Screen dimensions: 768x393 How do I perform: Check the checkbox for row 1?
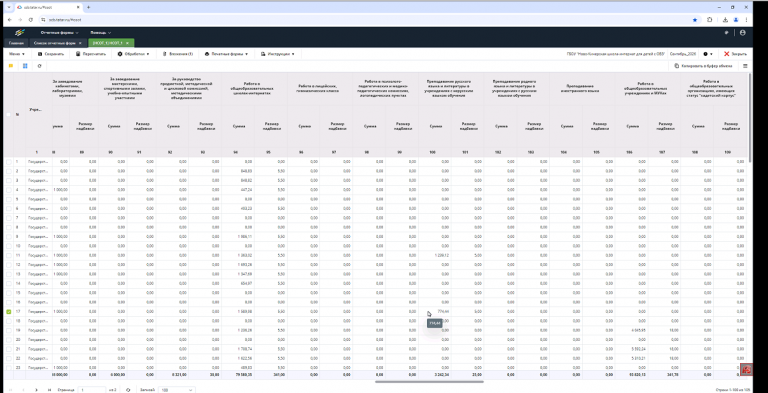tap(8, 161)
